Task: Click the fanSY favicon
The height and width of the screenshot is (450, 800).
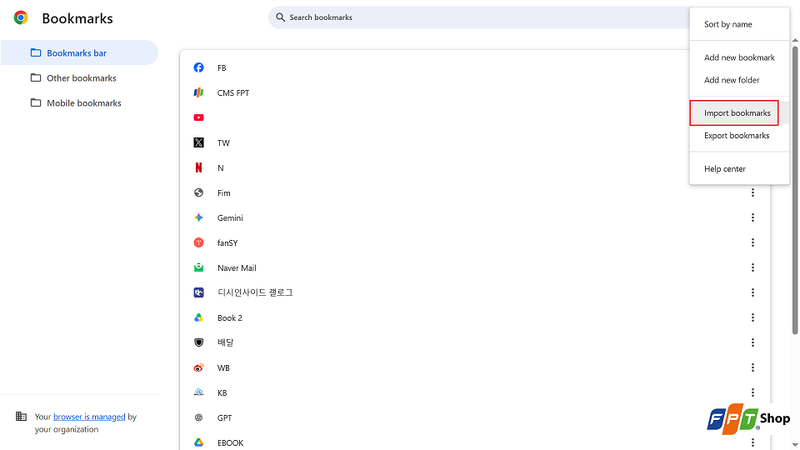Action: tap(198, 243)
